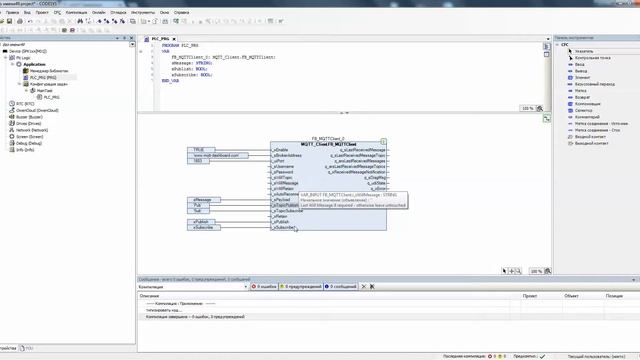Click the Undo arrow in the toolbar
The height and width of the screenshot is (360, 640).
[x=30, y=21]
